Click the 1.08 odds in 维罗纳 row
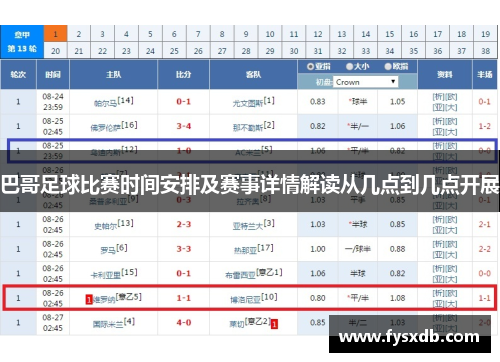The image size is (500, 362). (x=397, y=298)
